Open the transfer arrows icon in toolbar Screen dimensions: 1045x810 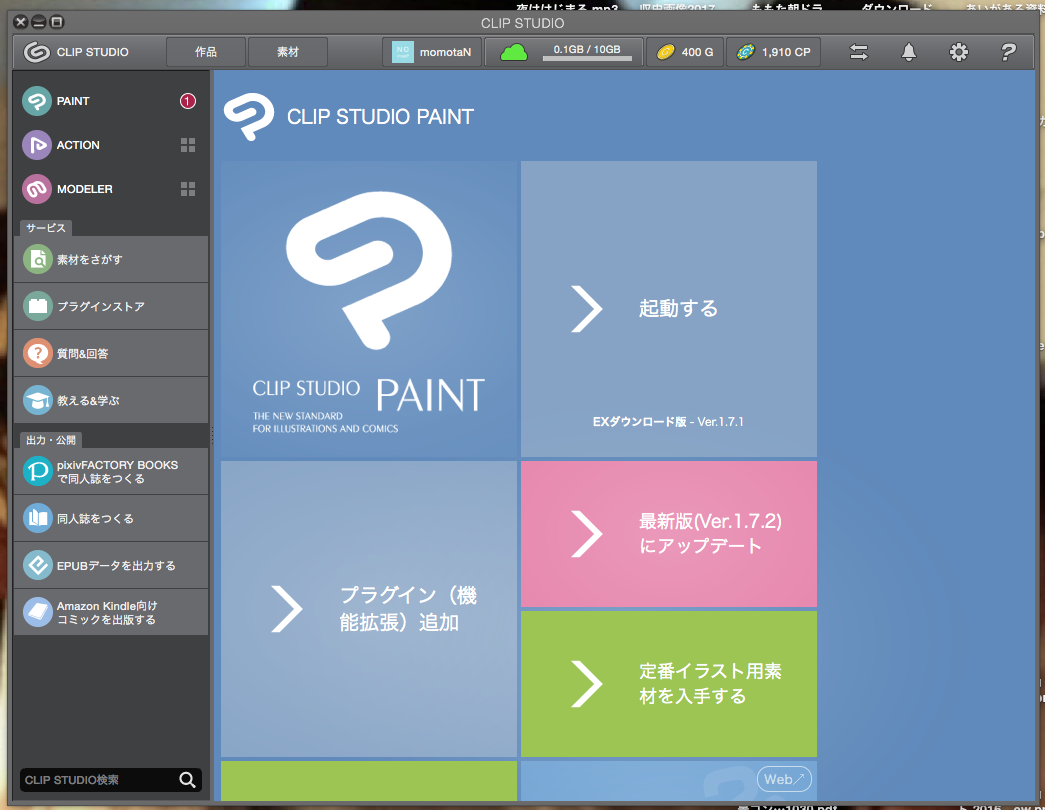pyautogui.click(x=859, y=52)
